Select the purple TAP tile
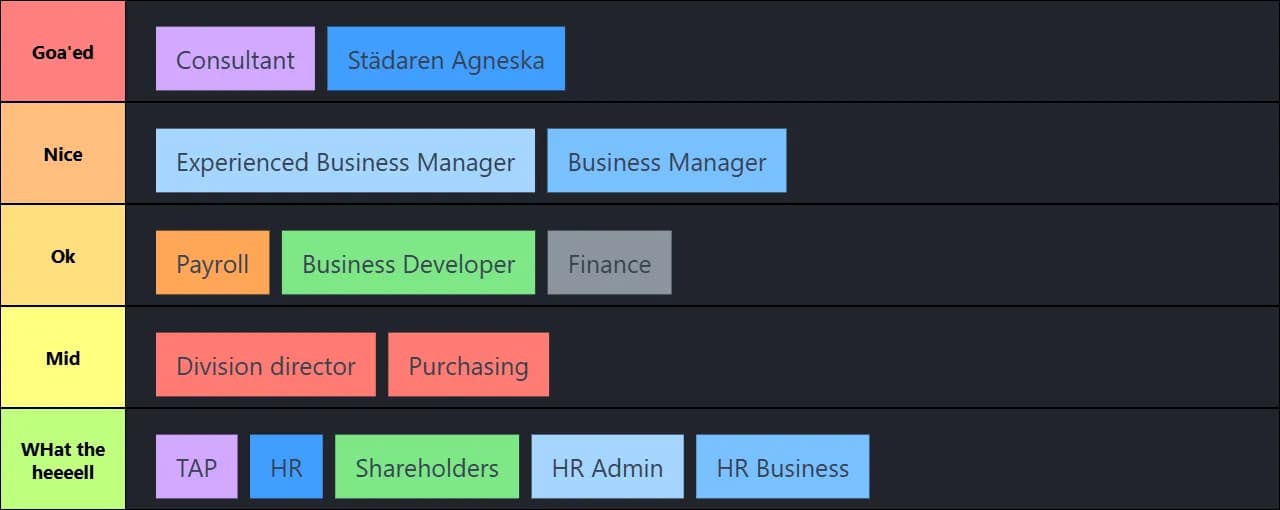The width and height of the screenshot is (1280, 510). click(197, 467)
